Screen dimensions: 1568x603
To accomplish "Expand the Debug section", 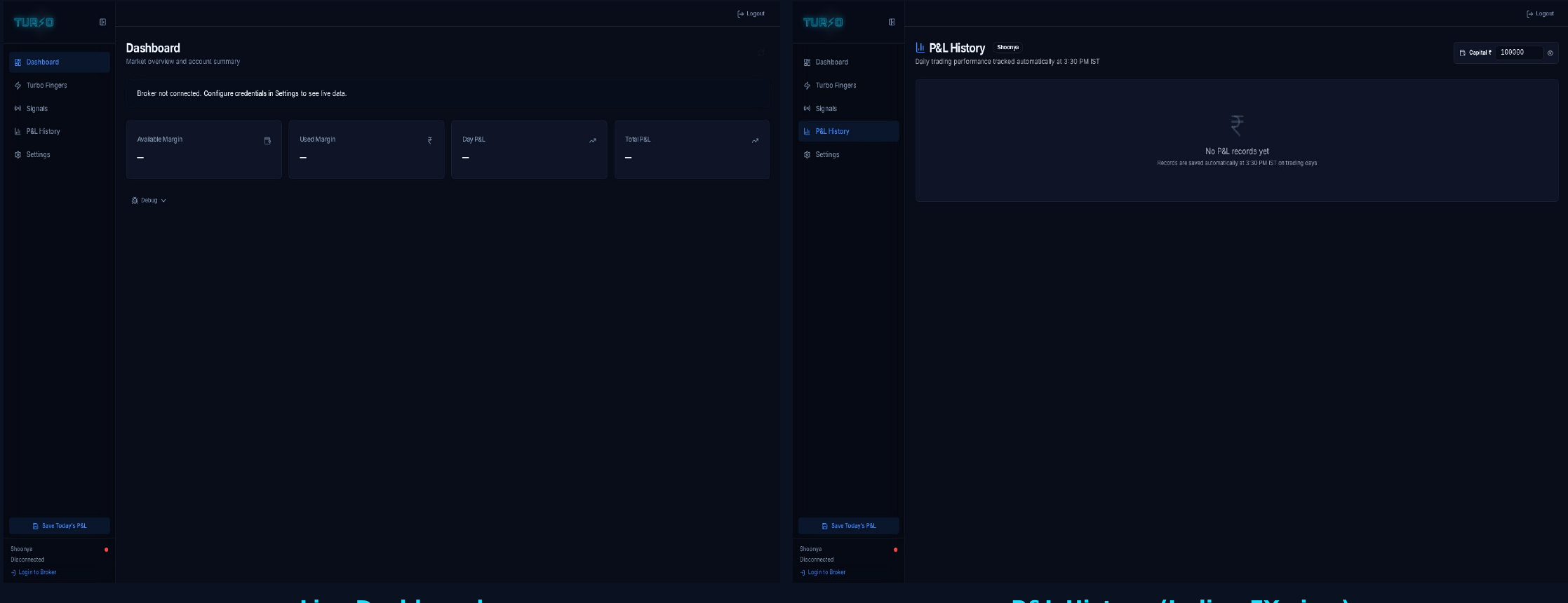I will (149, 201).
